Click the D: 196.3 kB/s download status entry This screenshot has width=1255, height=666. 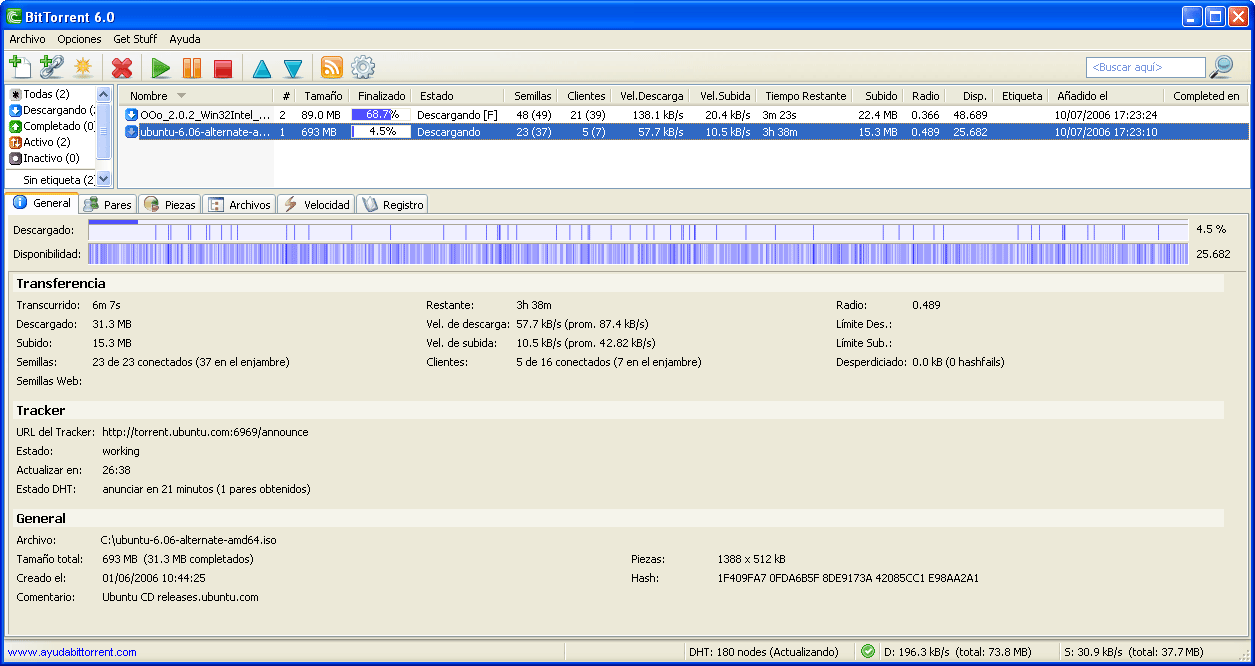pyautogui.click(x=959, y=652)
